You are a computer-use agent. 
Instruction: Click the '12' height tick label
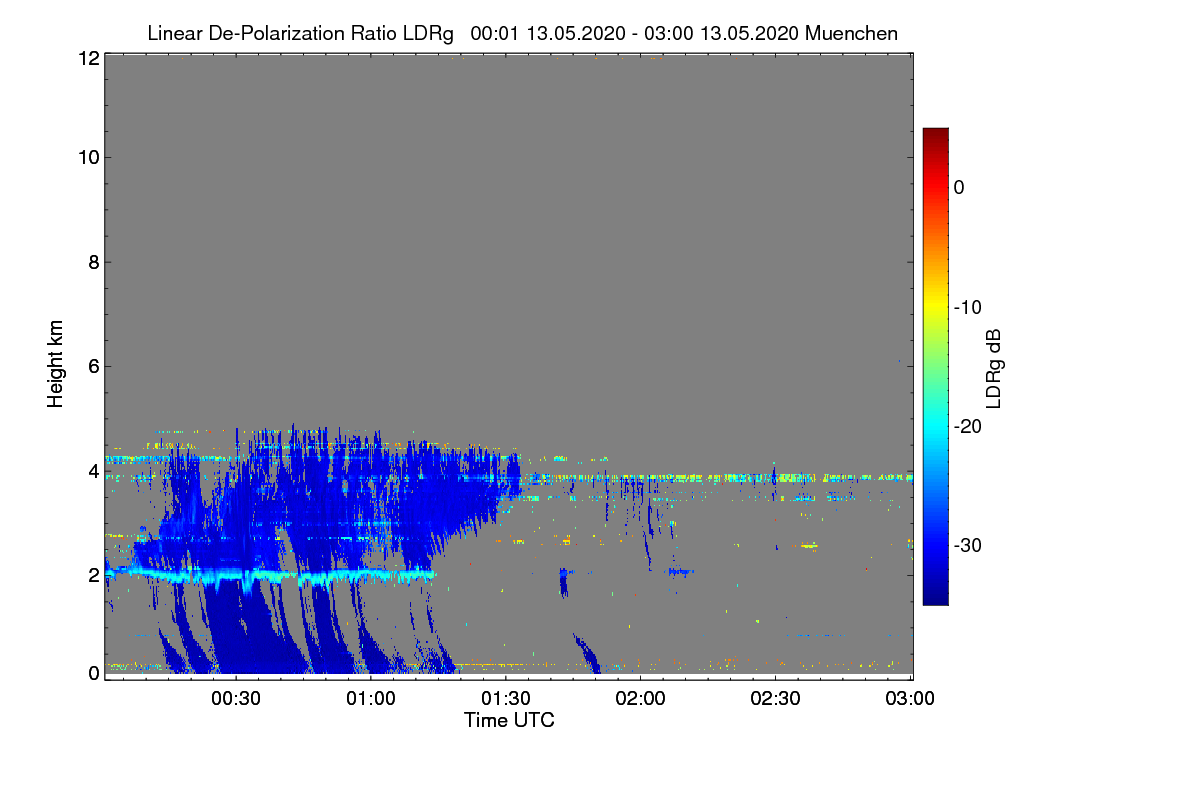87,59
